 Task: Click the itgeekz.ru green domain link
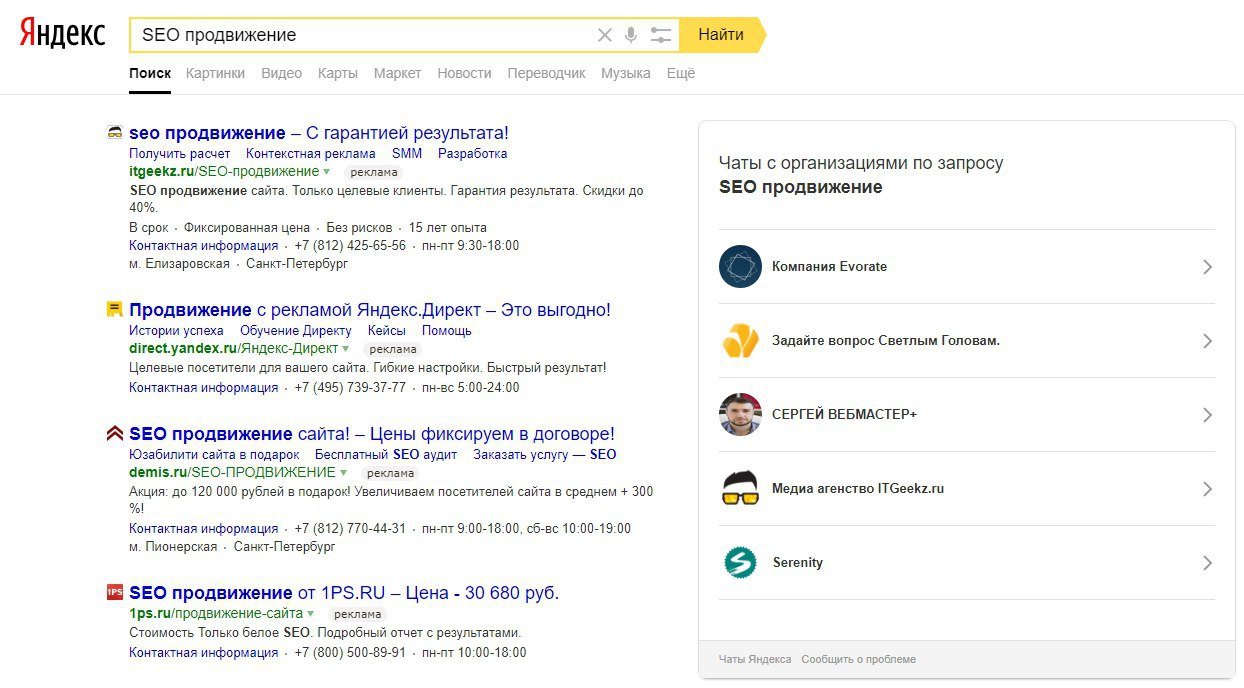click(160, 172)
